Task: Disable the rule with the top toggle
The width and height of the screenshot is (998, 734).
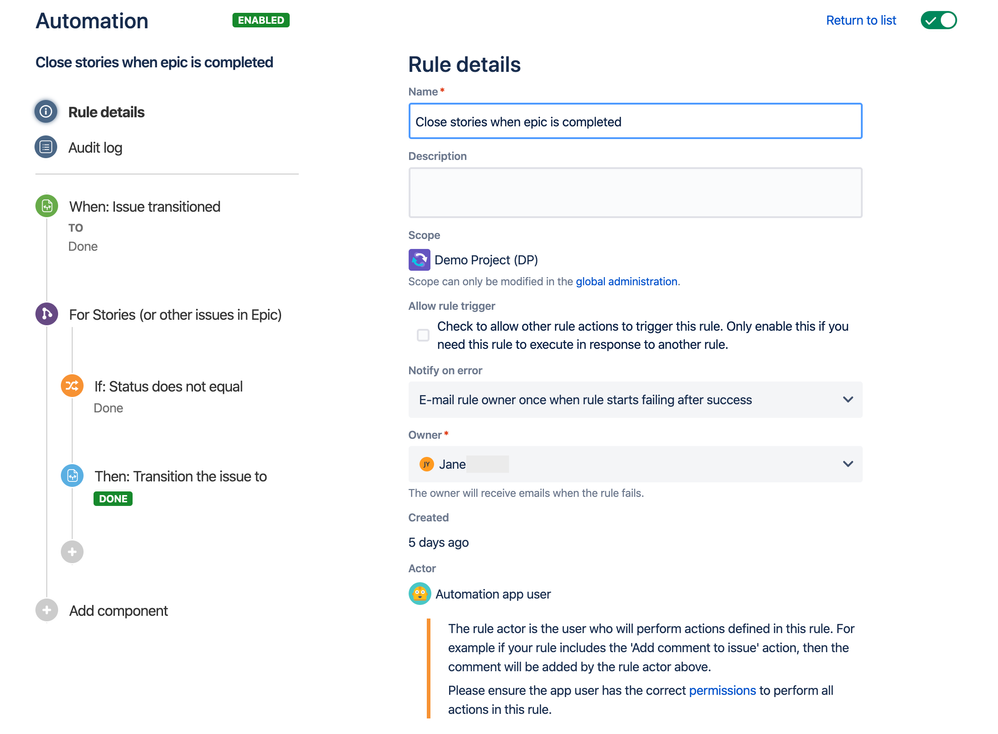Action: pyautogui.click(x=939, y=20)
